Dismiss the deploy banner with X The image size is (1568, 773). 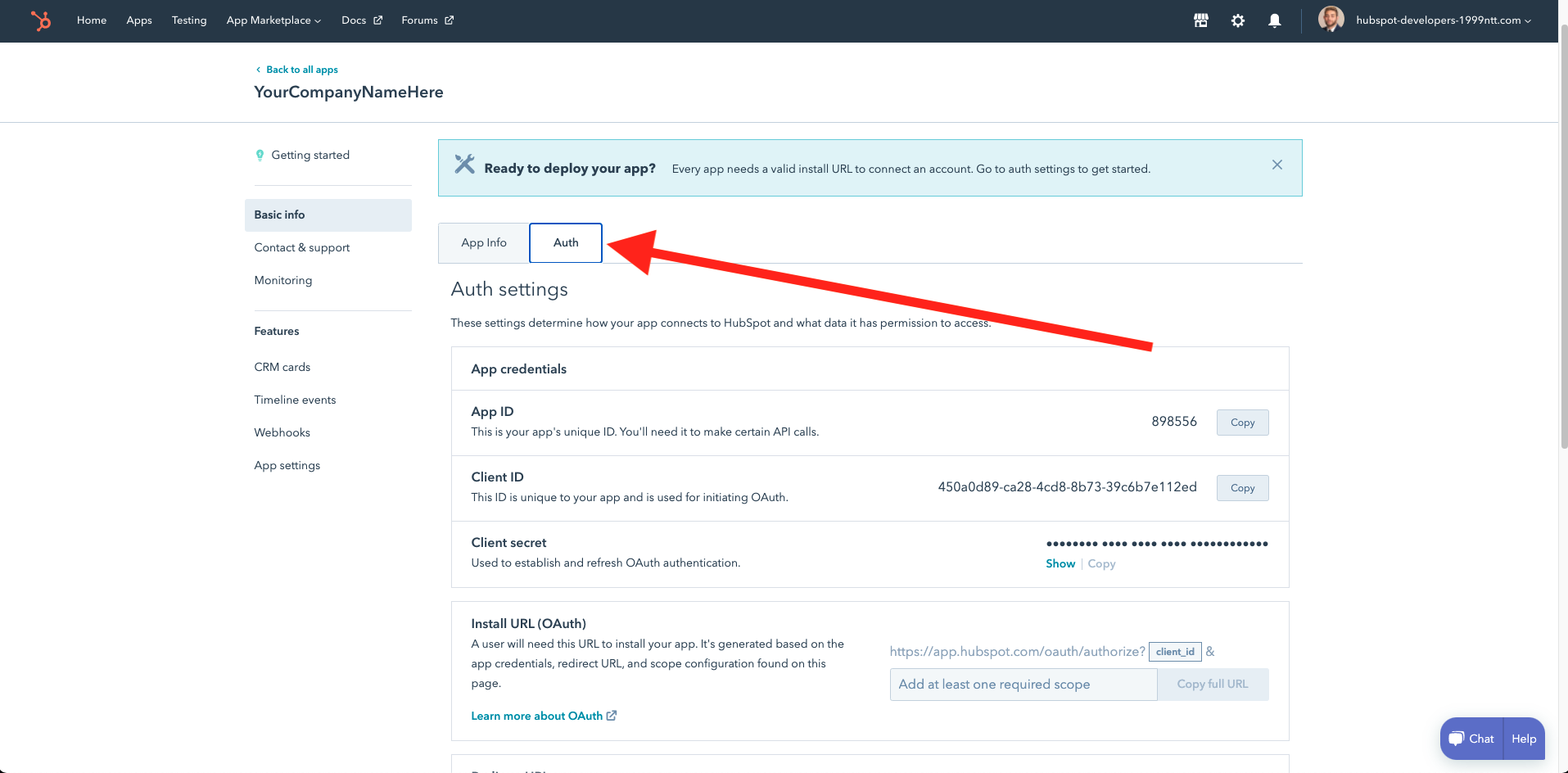[1277, 165]
